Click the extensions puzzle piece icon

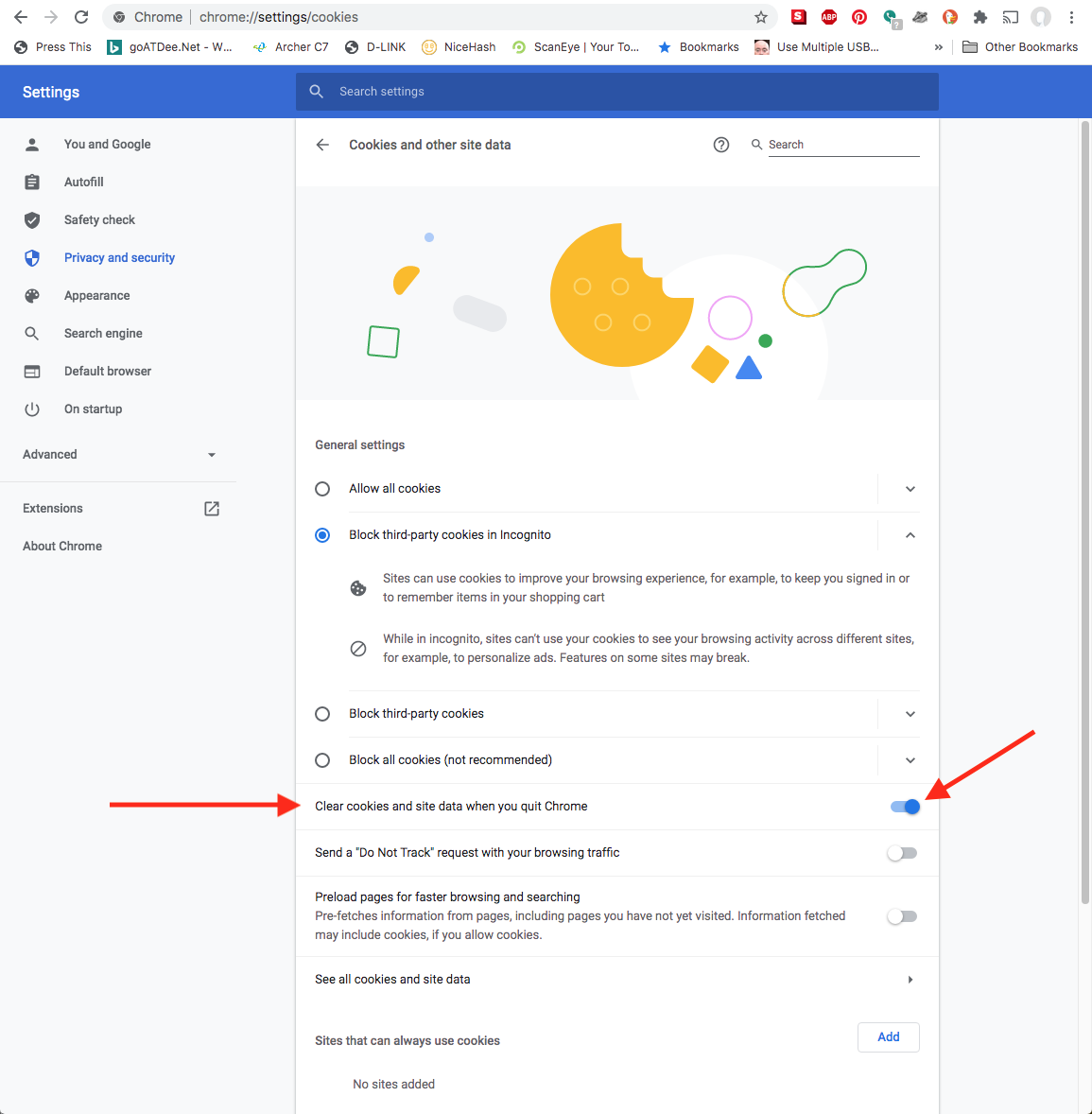pyautogui.click(x=980, y=17)
